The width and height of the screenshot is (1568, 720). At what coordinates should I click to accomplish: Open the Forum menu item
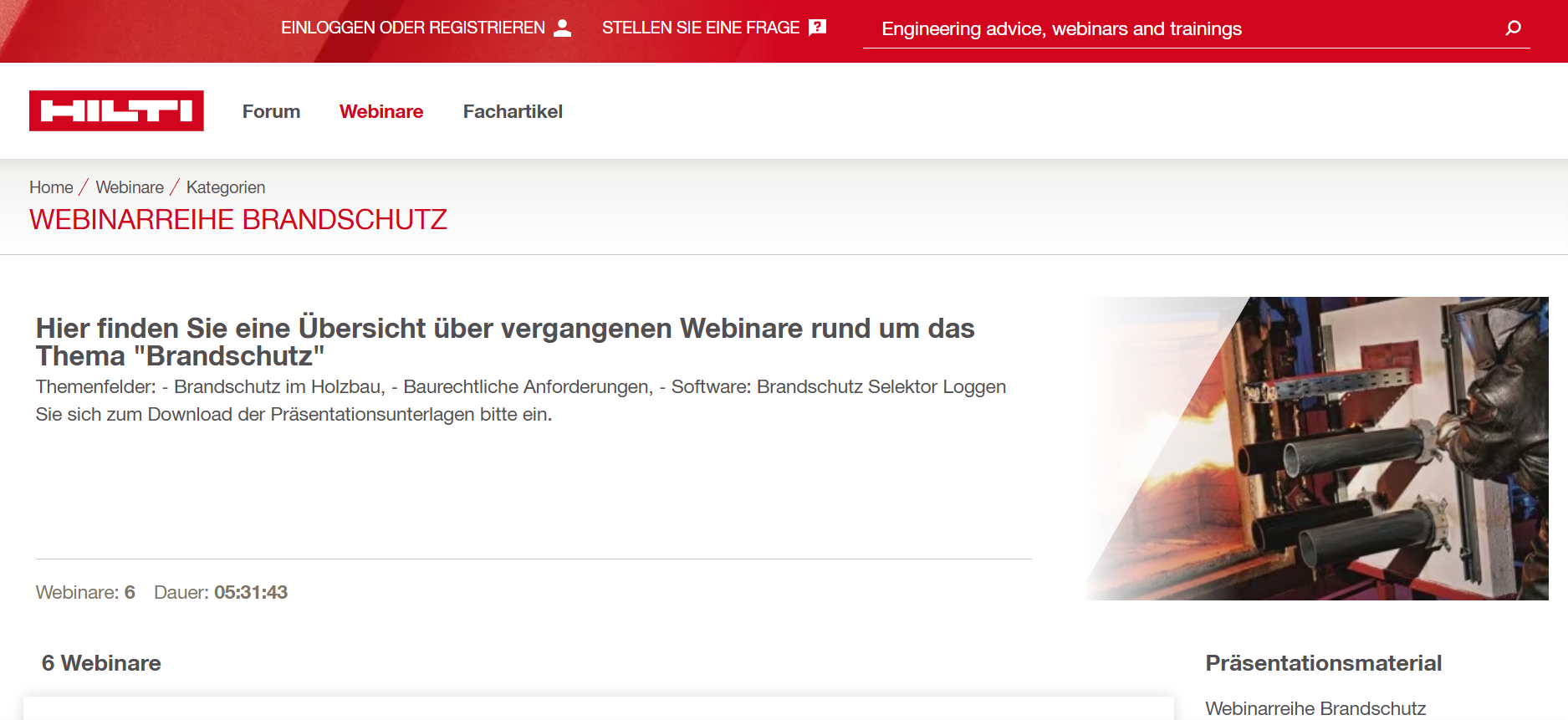(271, 111)
